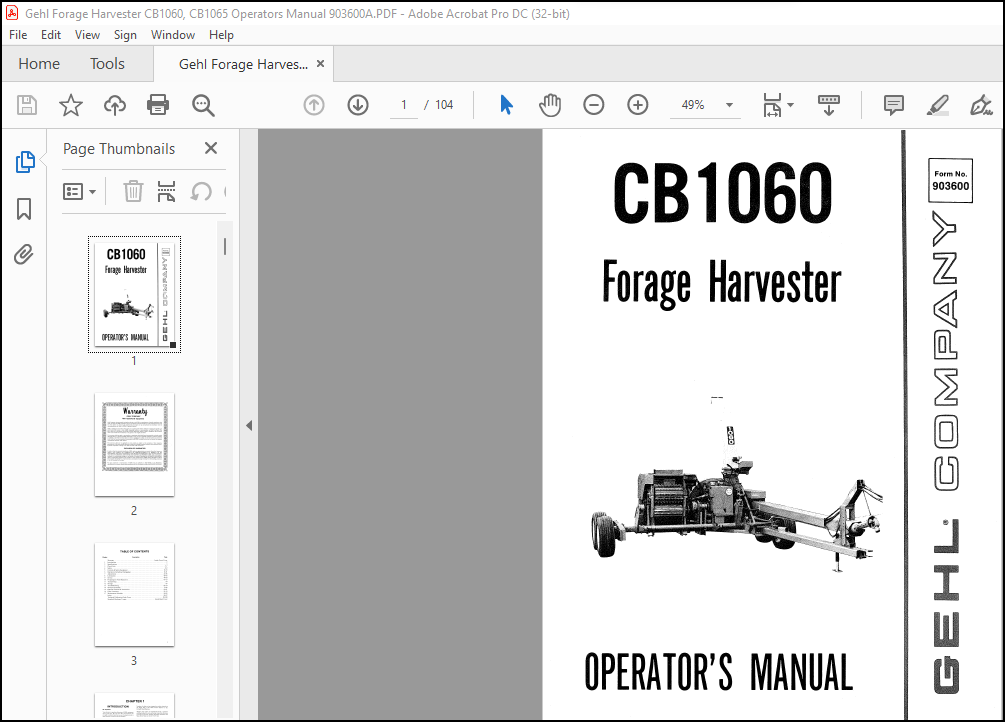
Task: Switch to the Home tab
Action: tap(39, 63)
